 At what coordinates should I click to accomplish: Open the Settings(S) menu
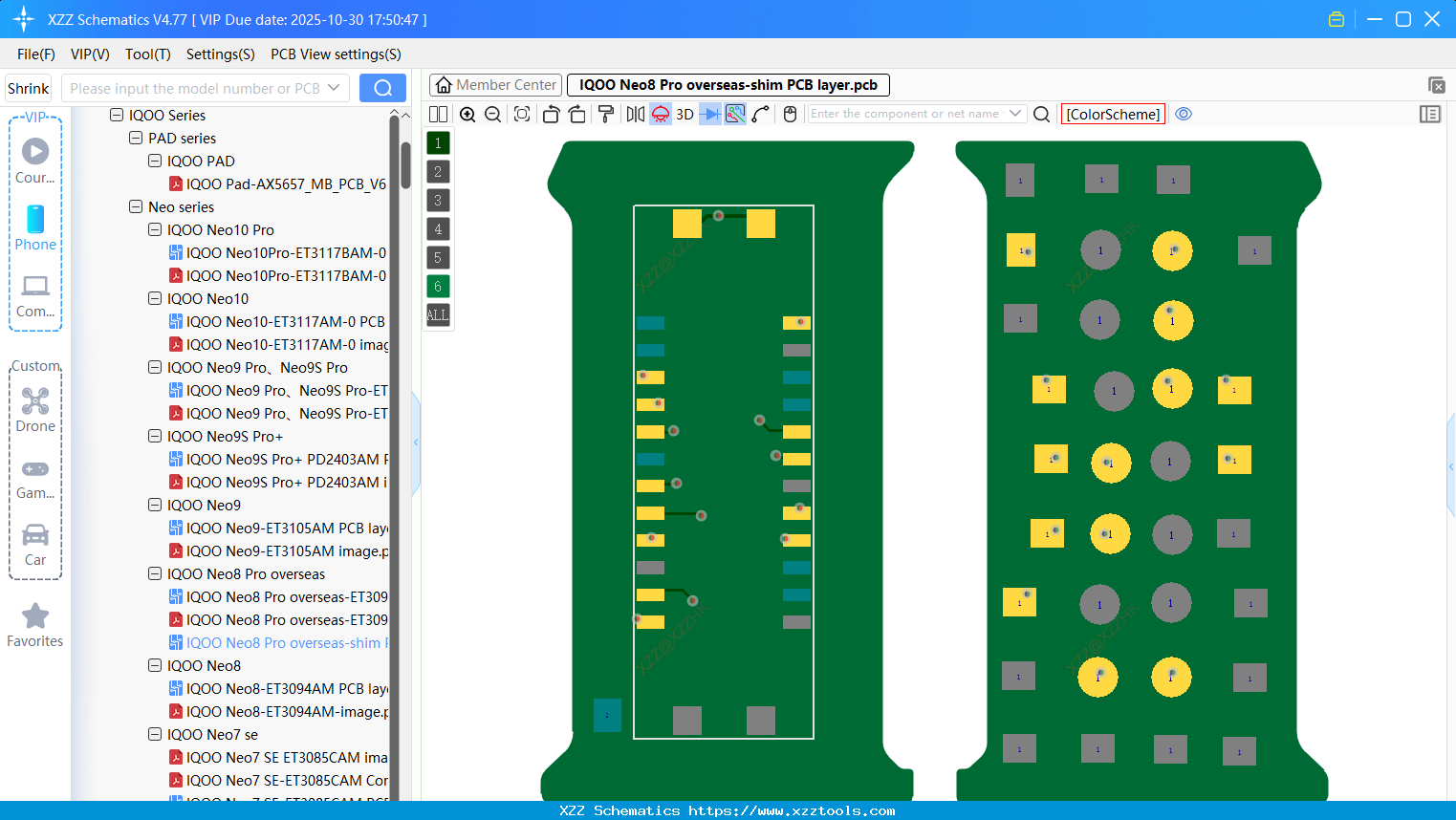(221, 54)
